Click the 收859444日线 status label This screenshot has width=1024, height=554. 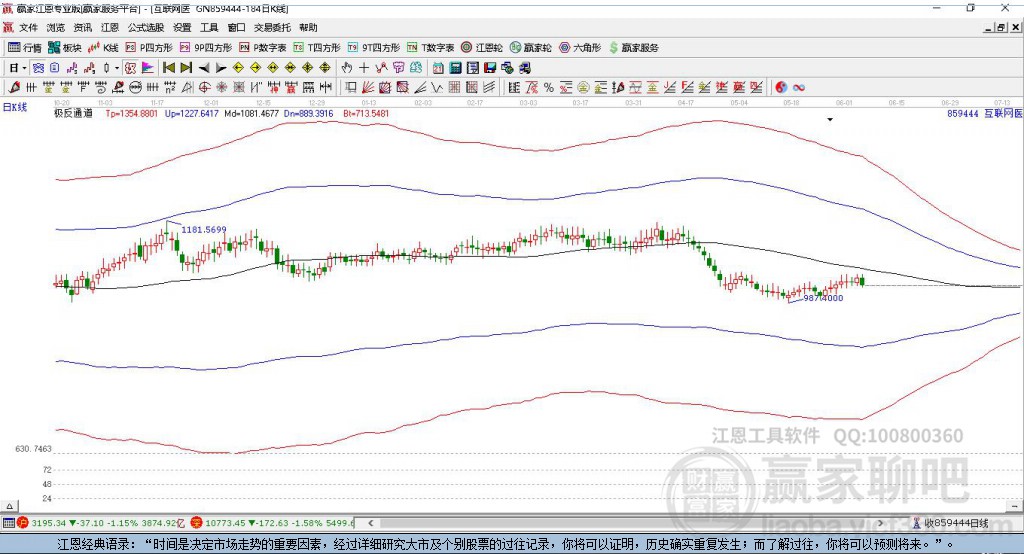tap(957, 523)
